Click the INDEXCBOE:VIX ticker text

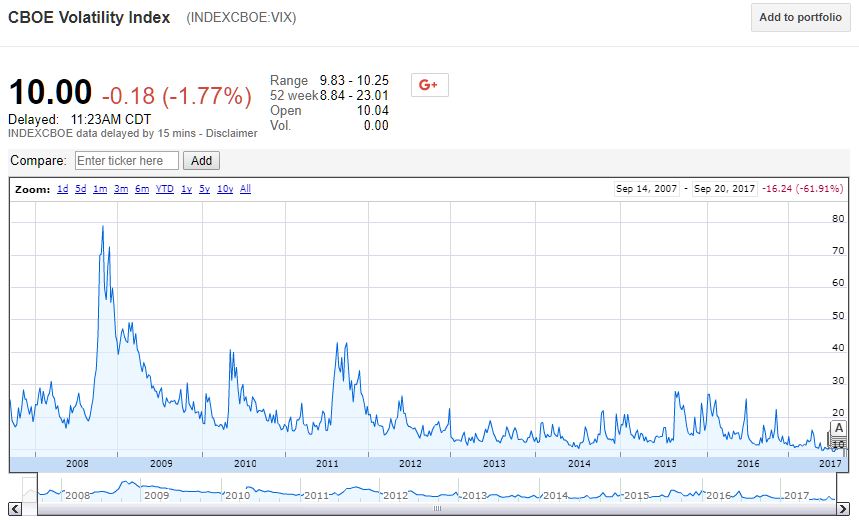pyautogui.click(x=241, y=18)
